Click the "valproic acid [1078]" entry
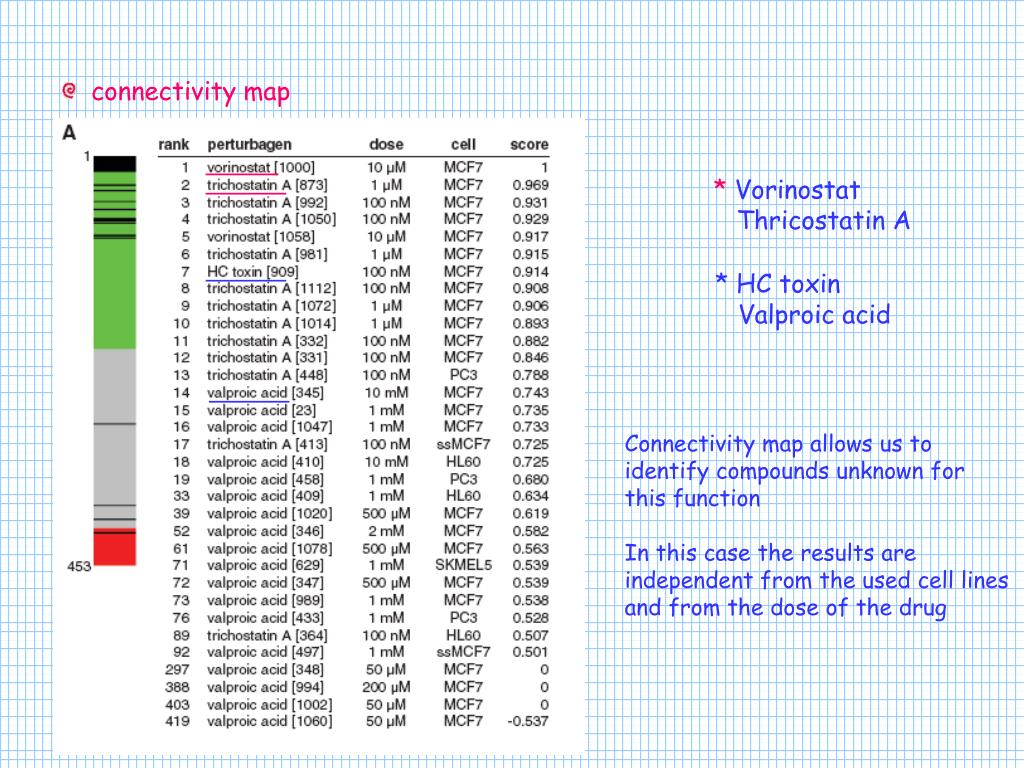Screen dimensions: 1024x768 pos(269,549)
